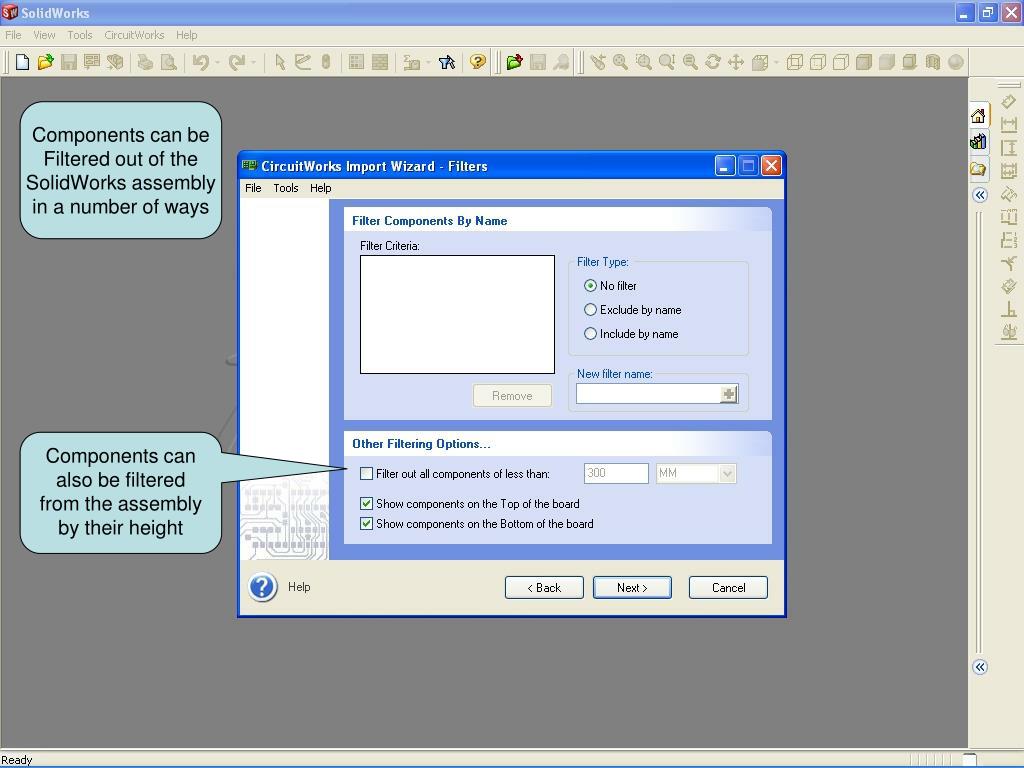The width and height of the screenshot is (1024, 768).
Task: Uncheck Show components on the Top of board
Action: coord(366,504)
